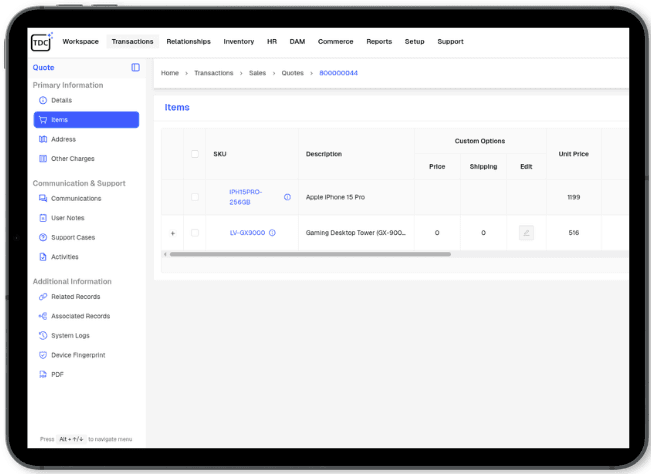Click the Quote sidebar heading

point(44,67)
